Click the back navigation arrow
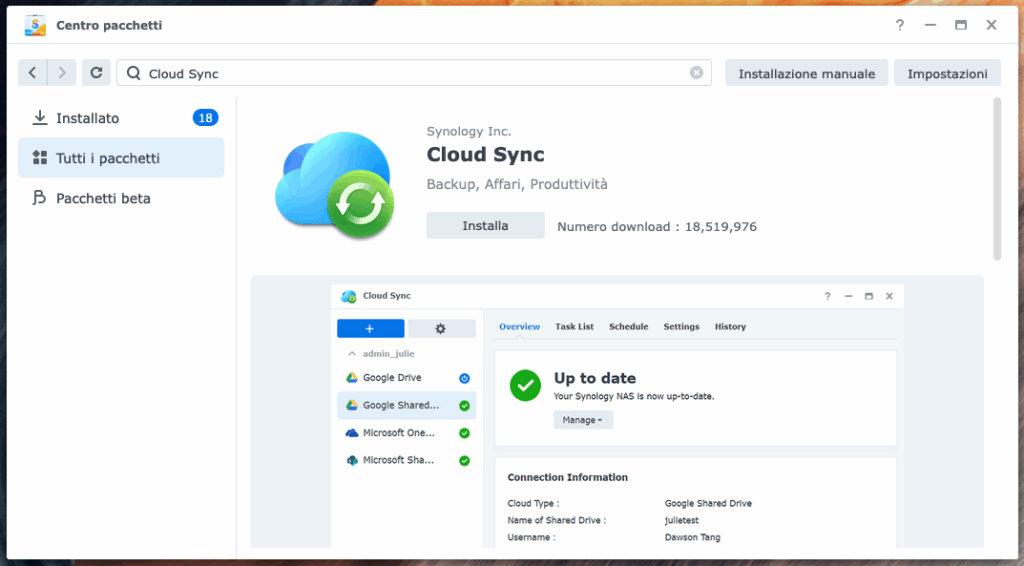Image resolution: width=1024 pixels, height=566 pixels. (x=33, y=73)
